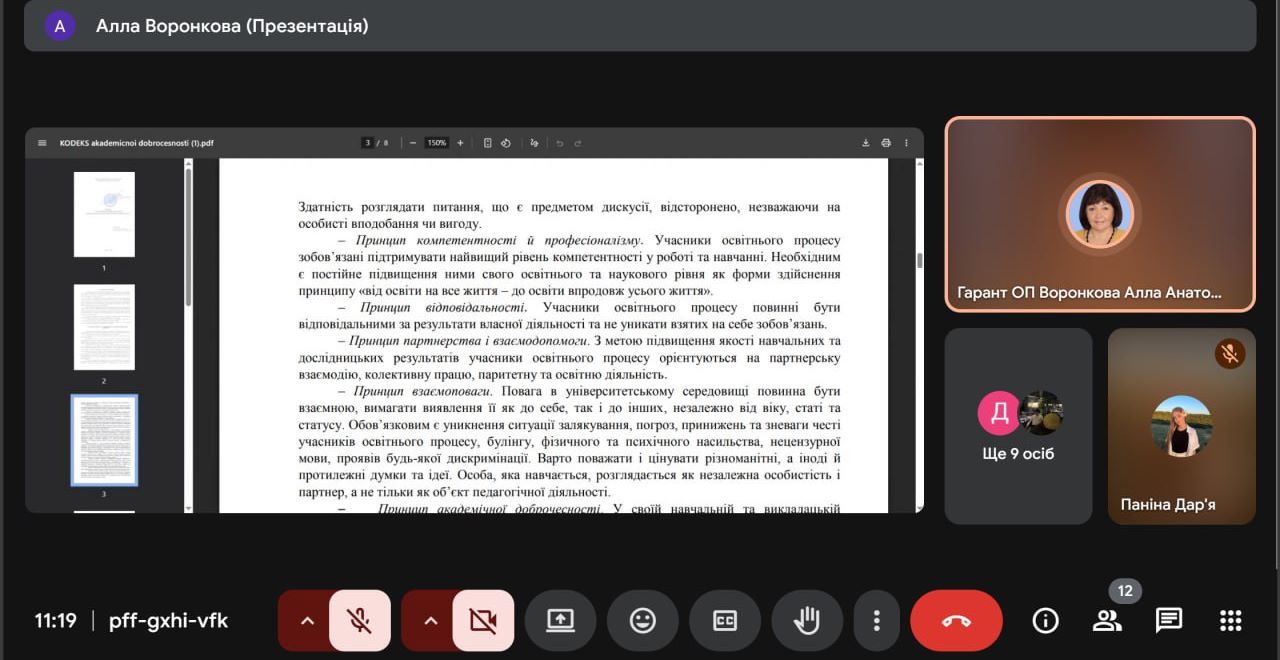This screenshot has height=660, width=1280.
Task: Open the activities grid
Action: 1231,621
